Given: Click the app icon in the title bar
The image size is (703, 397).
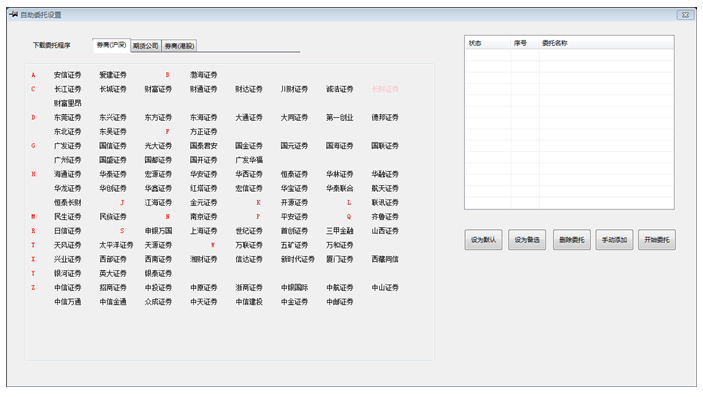Looking at the screenshot, I should [13, 14].
